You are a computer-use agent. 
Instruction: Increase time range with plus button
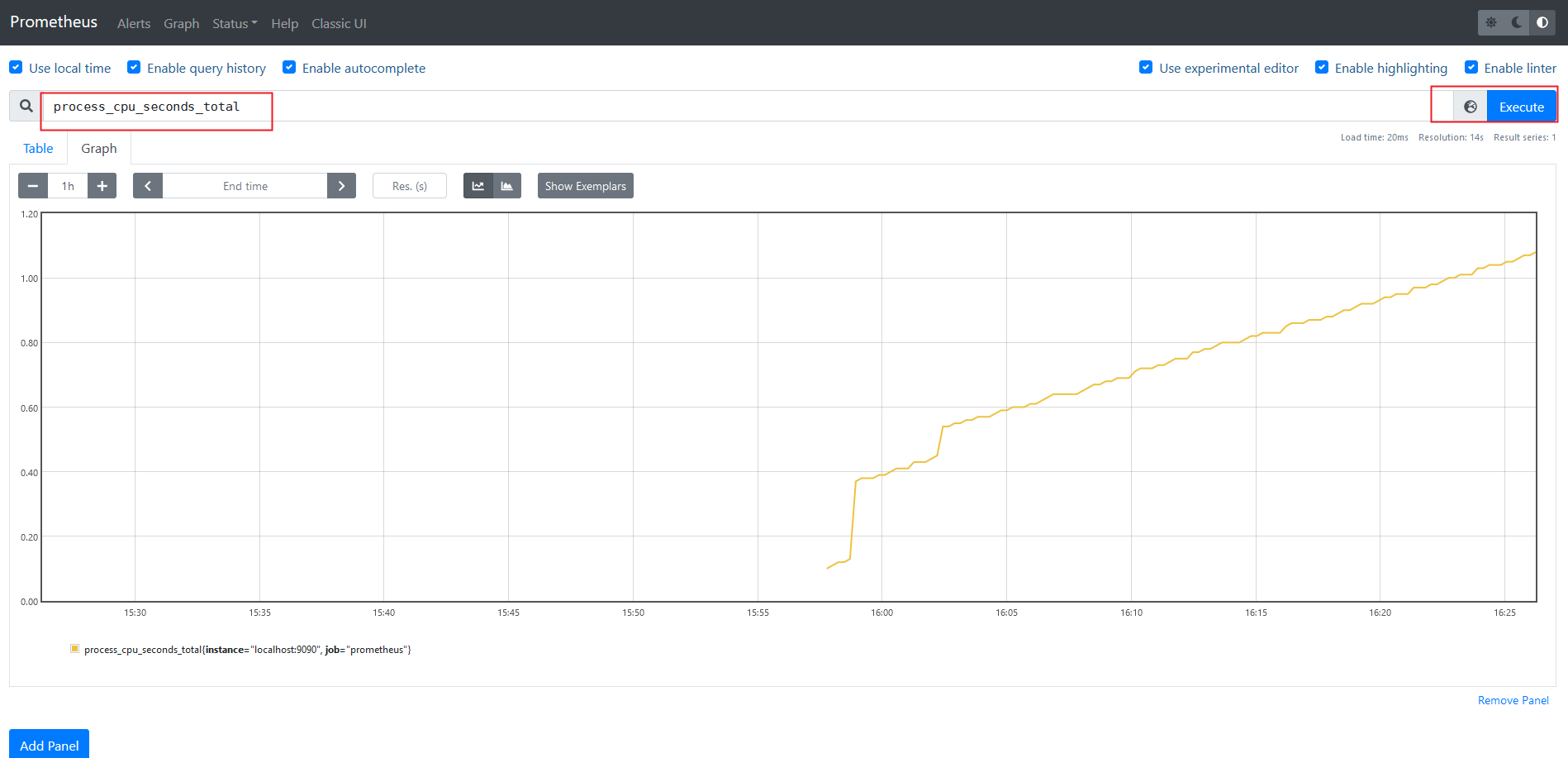pos(102,186)
